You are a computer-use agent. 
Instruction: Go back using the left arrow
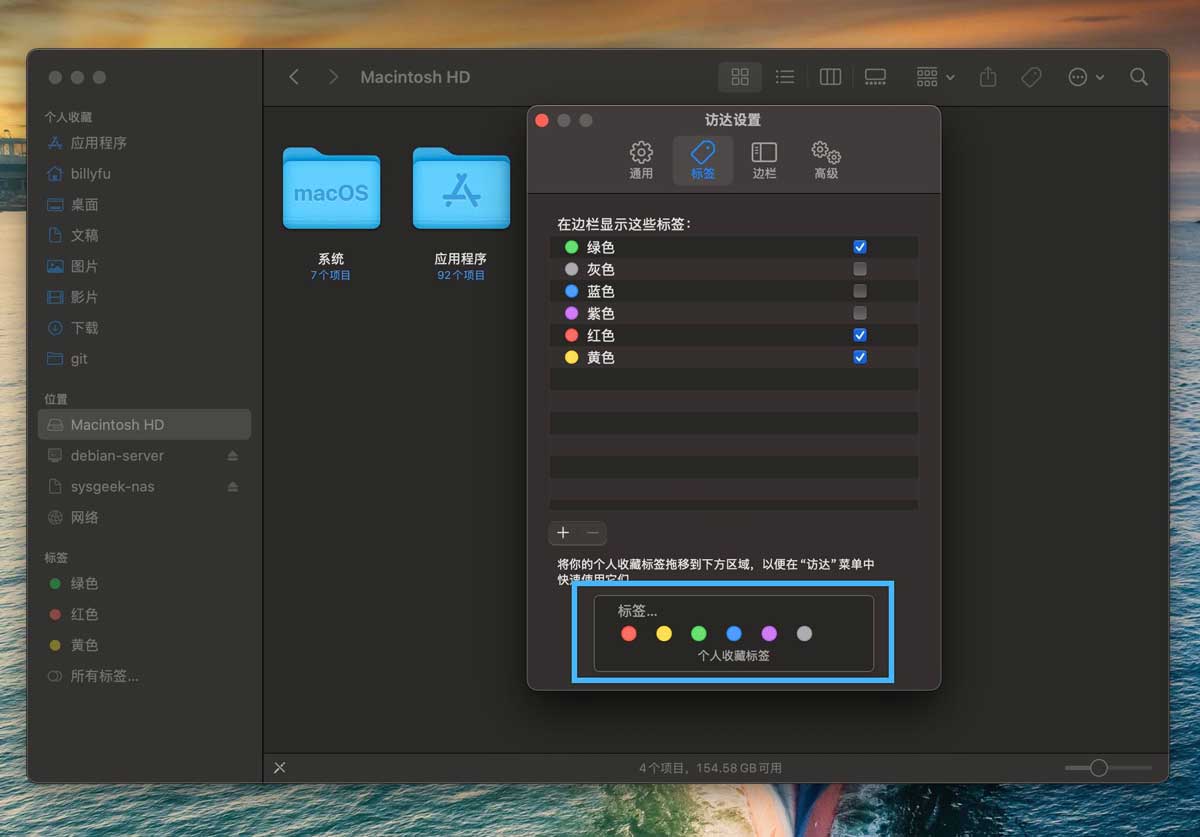point(294,77)
